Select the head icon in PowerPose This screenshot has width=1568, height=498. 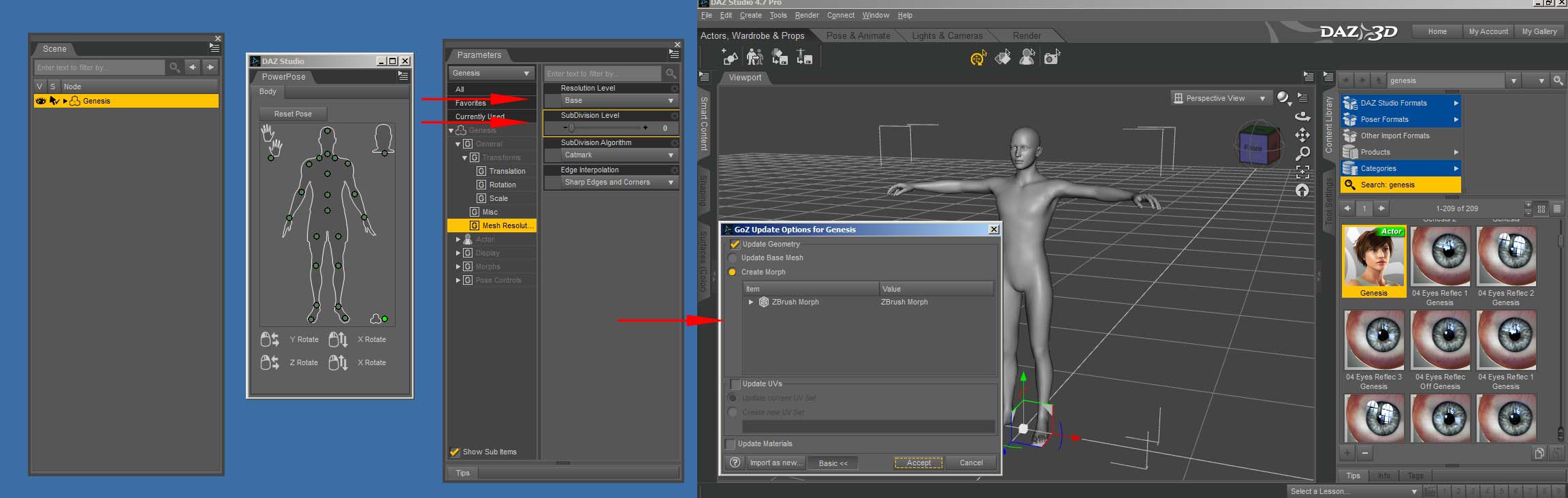[x=383, y=139]
